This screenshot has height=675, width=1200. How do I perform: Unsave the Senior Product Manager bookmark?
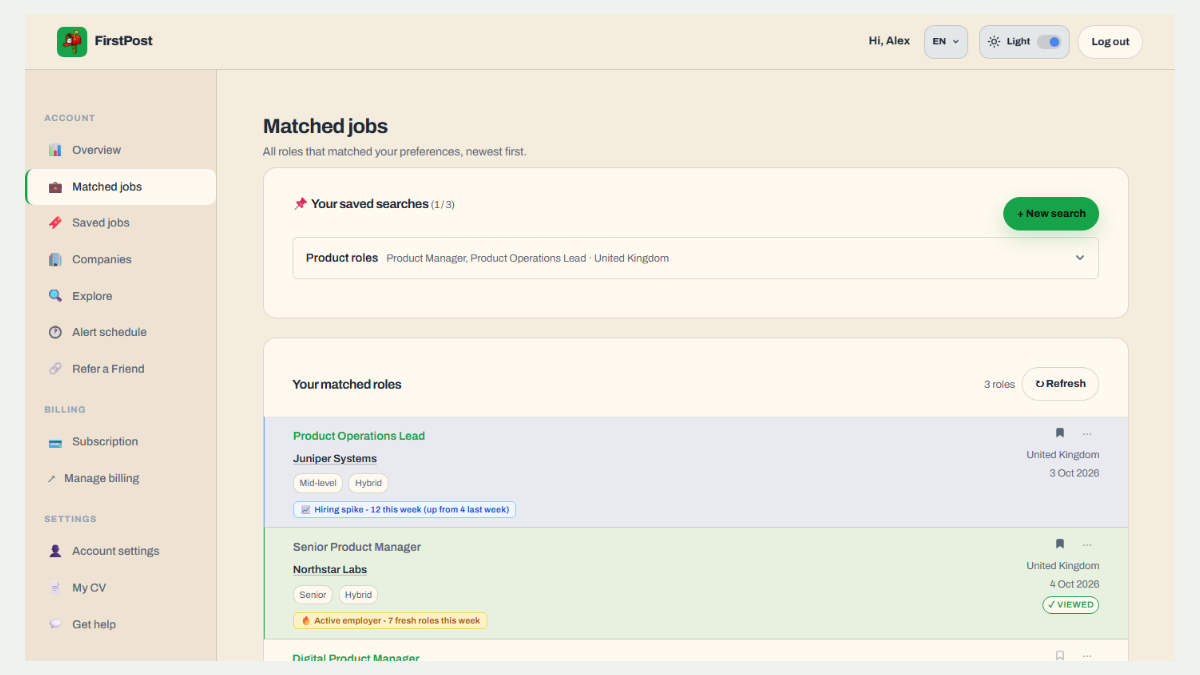tap(1060, 545)
